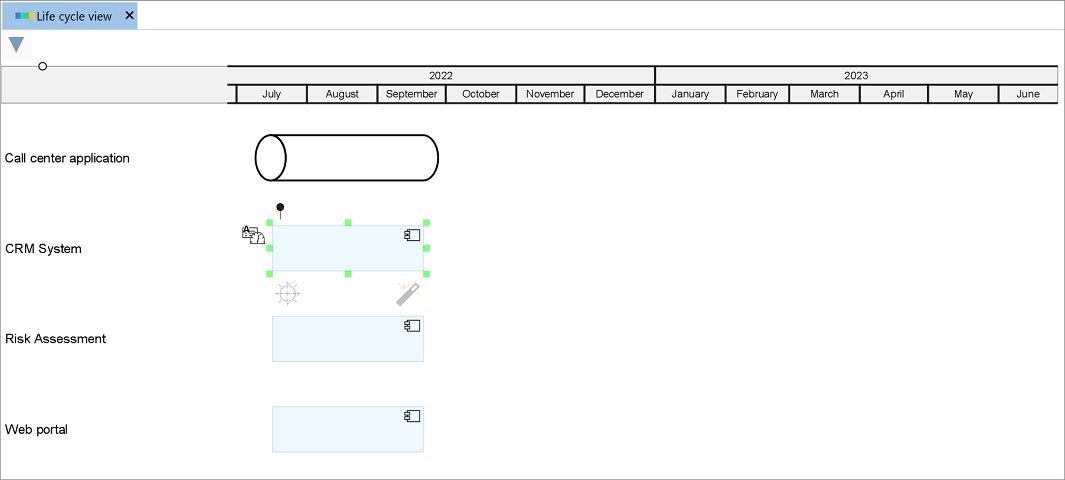Click the slider handle above the row labels
The height and width of the screenshot is (480, 1065).
pos(42,66)
